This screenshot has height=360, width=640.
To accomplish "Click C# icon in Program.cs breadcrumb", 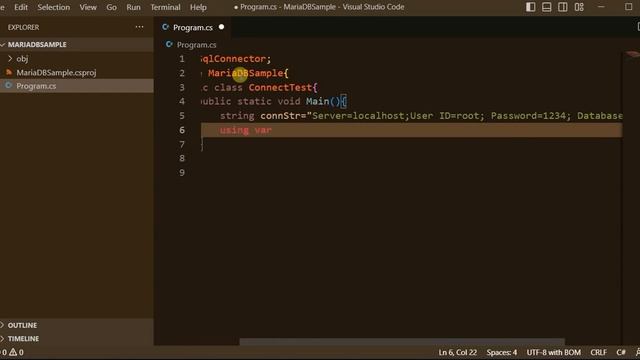I will coord(169,44).
